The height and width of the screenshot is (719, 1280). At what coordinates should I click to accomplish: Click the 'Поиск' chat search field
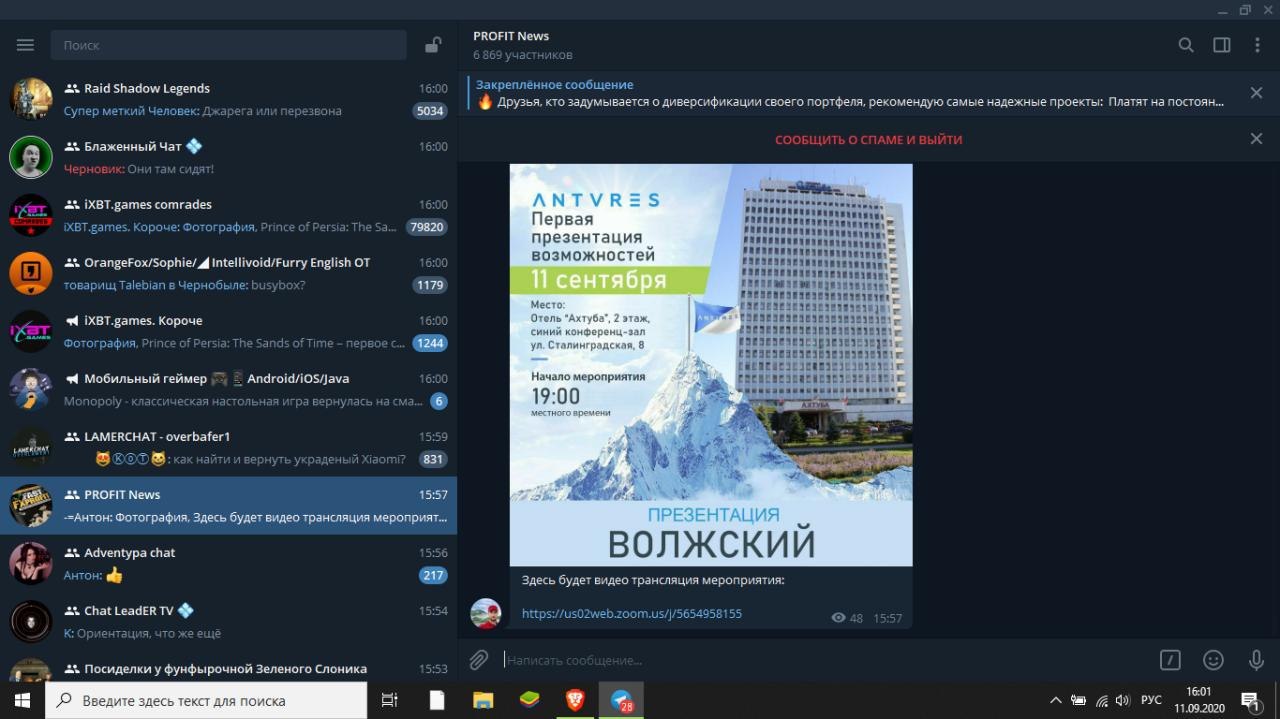point(228,45)
